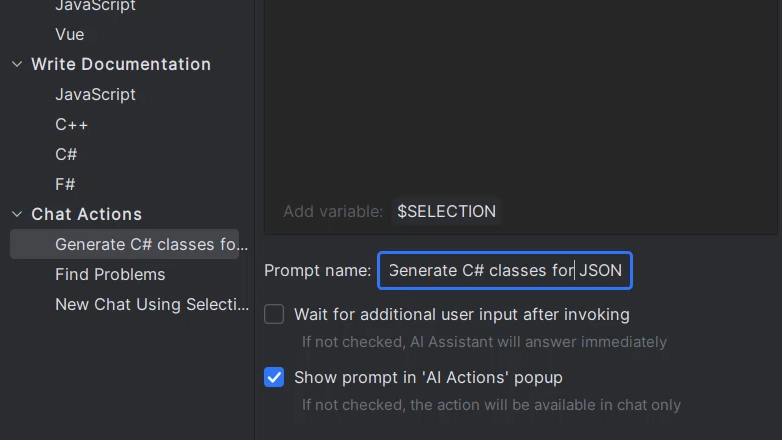The image size is (782, 440).
Task: Insert the $SELECTION variable
Action: (x=446, y=211)
